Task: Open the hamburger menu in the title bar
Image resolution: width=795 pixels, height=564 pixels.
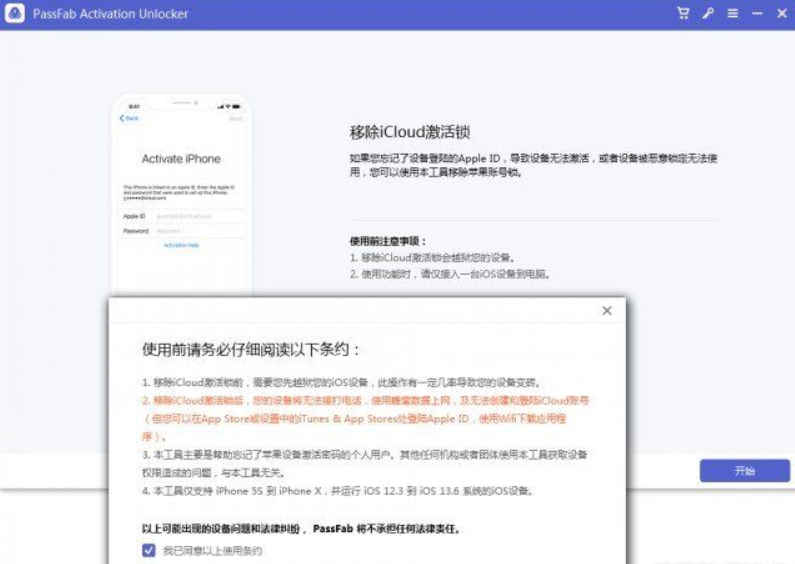Action: pos(733,13)
